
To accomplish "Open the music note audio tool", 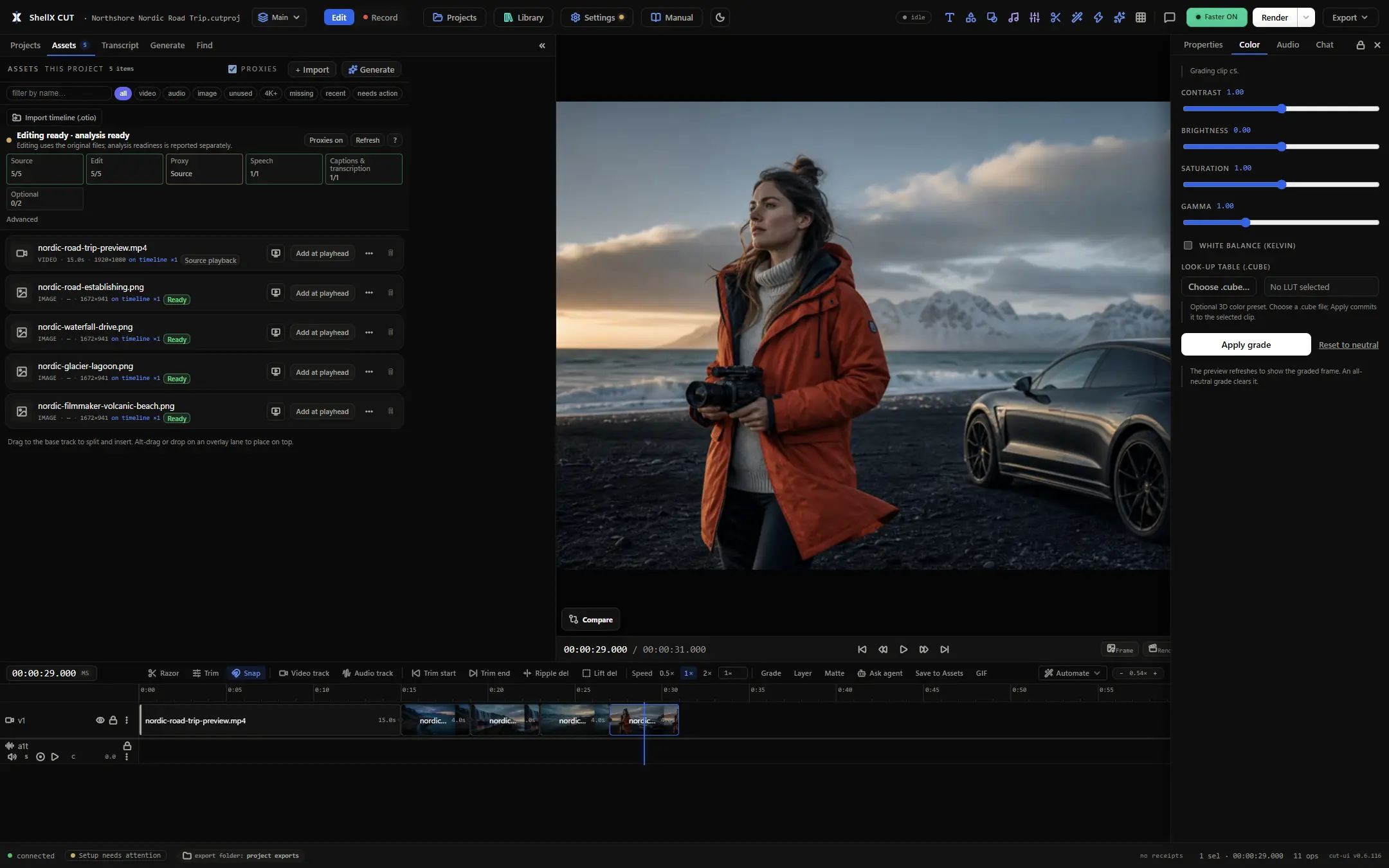I will [1013, 17].
